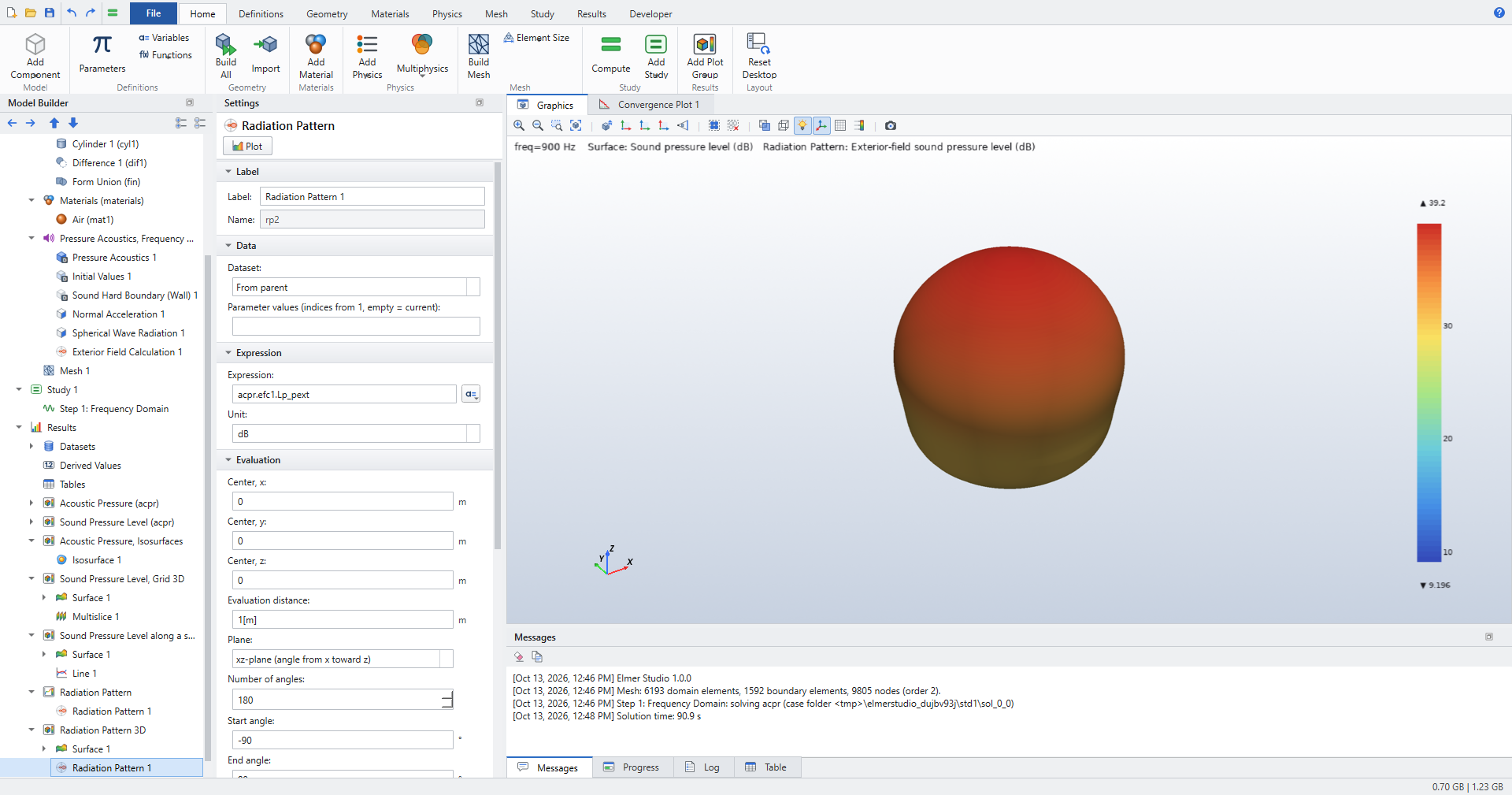
Task: Click the Clear Selection icon in graphics toolbar
Action: (733, 125)
